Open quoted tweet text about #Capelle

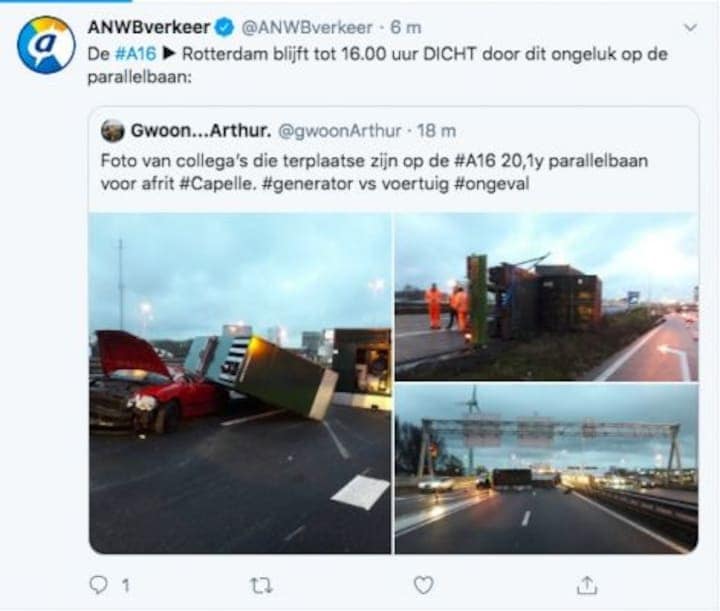[x=374, y=172]
